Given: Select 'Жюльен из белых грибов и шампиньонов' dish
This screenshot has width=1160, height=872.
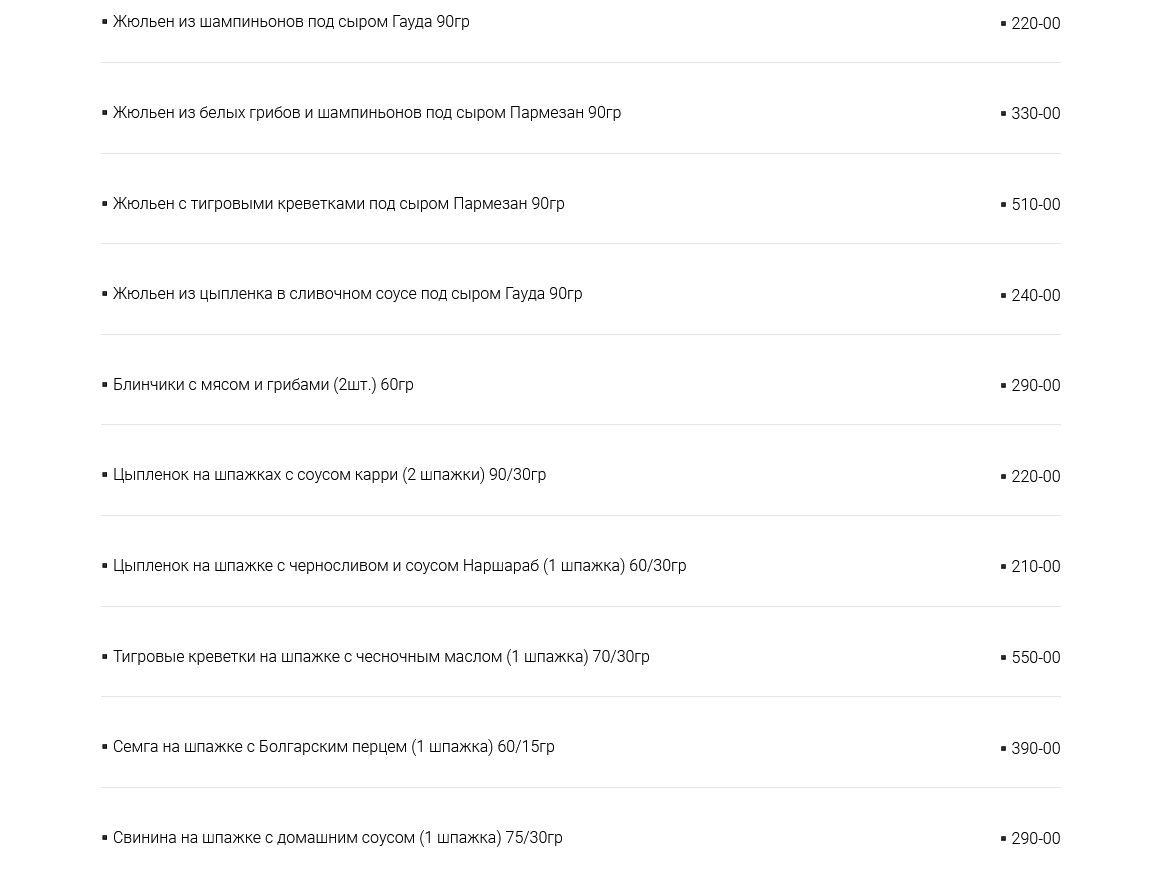Looking at the screenshot, I should click(366, 113).
